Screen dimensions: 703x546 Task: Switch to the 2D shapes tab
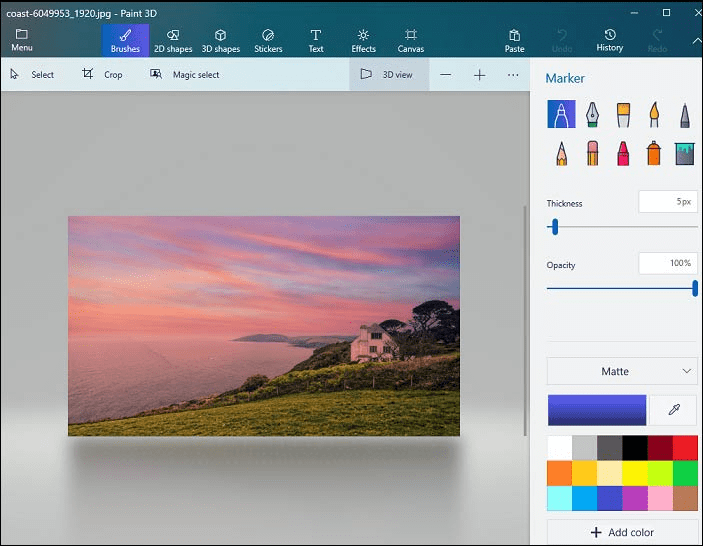173,40
